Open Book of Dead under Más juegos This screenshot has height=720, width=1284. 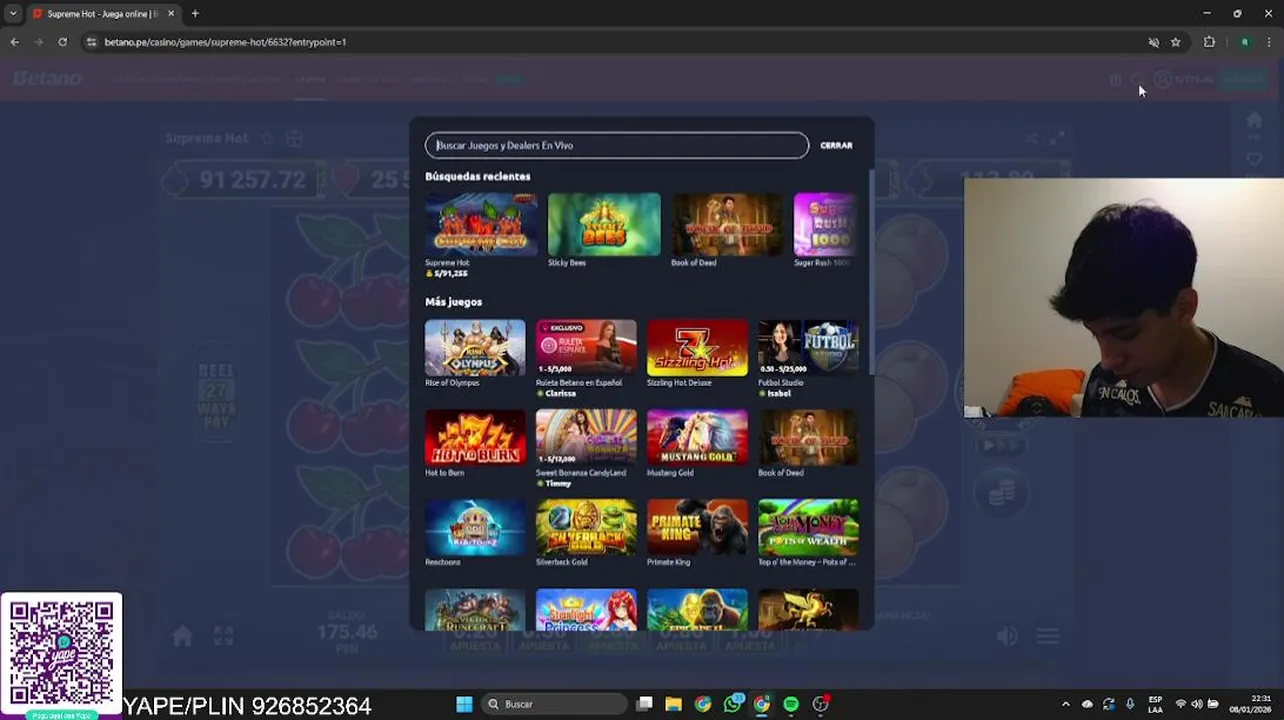(x=808, y=438)
